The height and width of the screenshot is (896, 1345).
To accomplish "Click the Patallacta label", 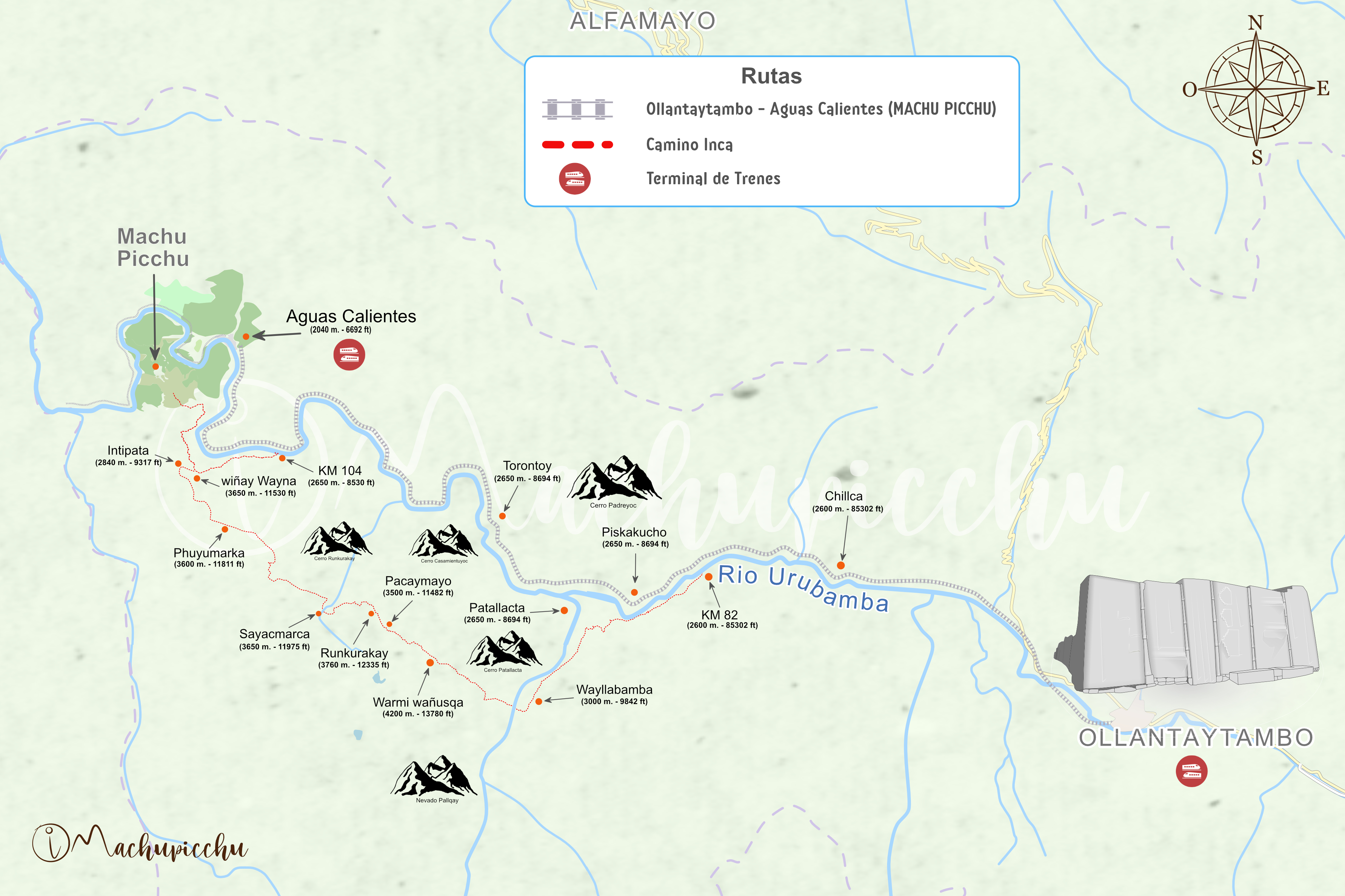I will pyautogui.click(x=497, y=608).
